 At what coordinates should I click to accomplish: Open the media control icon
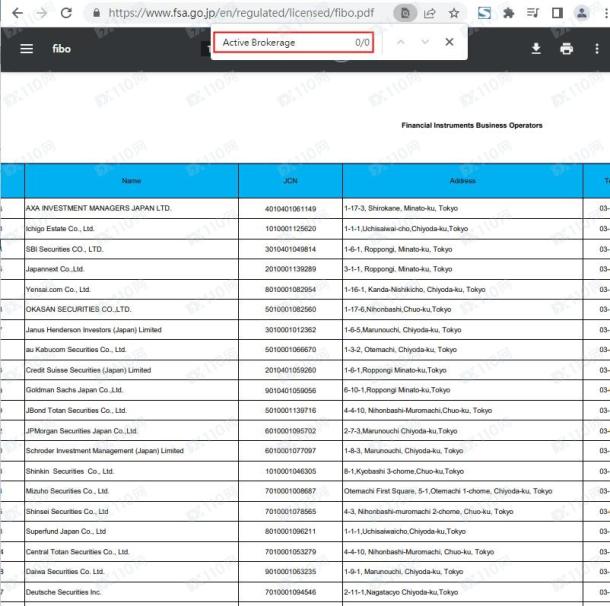[x=533, y=13]
